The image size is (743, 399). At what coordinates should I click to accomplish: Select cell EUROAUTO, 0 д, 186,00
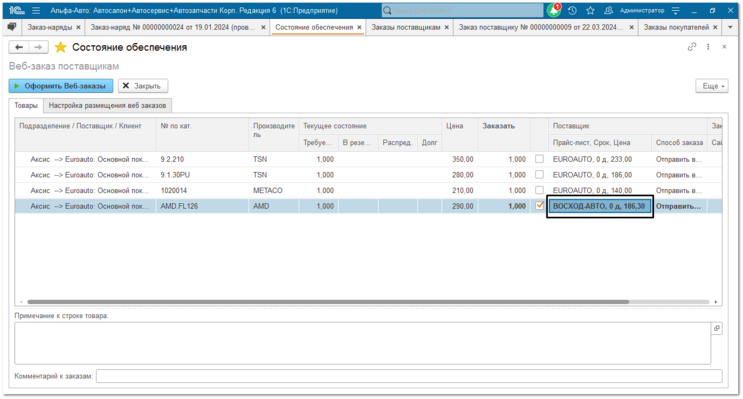599,175
